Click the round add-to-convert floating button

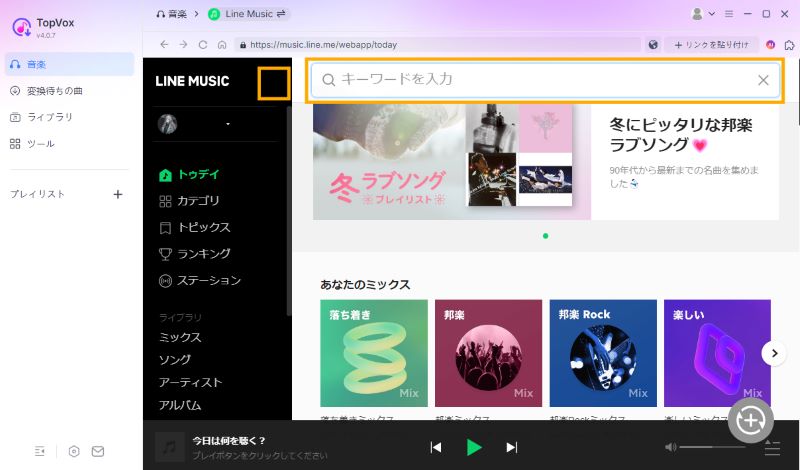(x=751, y=420)
